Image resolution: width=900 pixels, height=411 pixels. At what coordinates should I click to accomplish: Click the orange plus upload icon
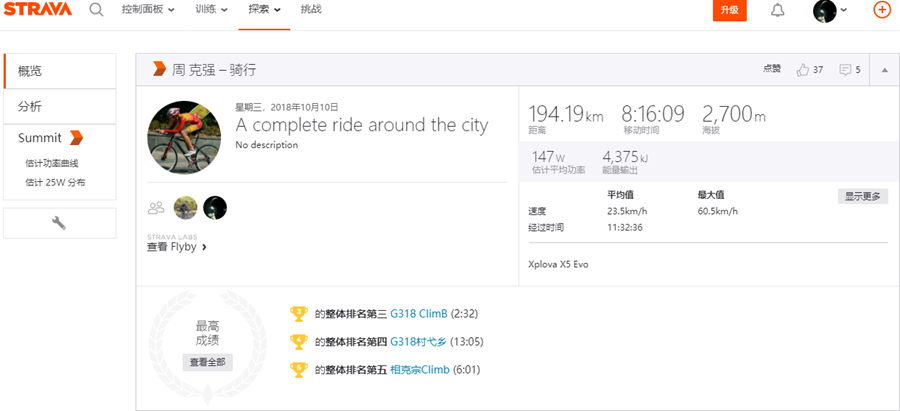[882, 10]
